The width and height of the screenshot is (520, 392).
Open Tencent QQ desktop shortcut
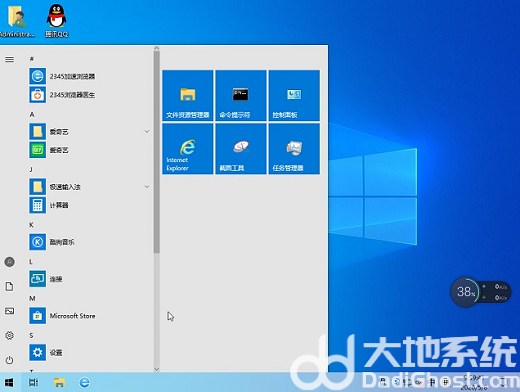click(x=57, y=21)
